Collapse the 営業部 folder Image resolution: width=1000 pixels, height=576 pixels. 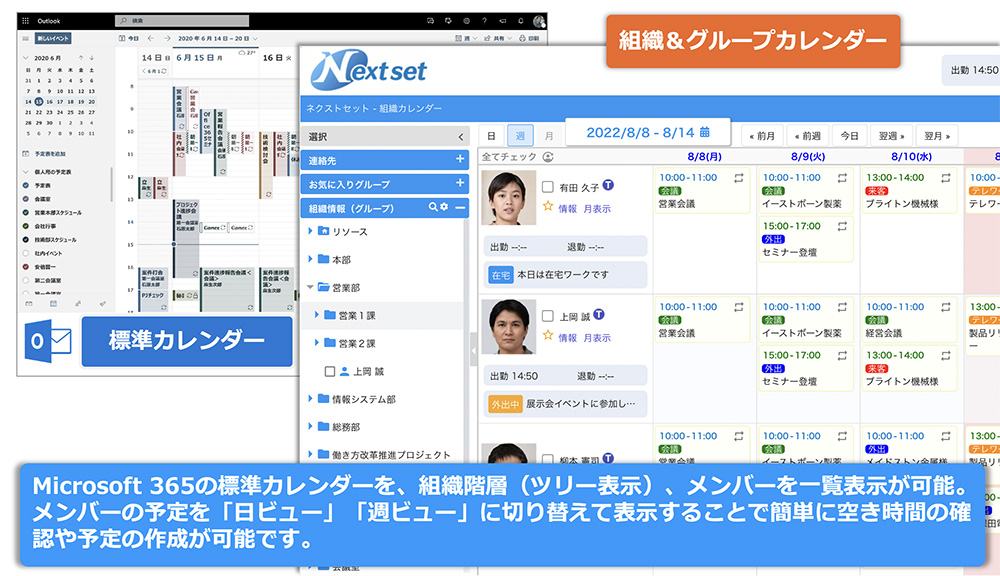click(311, 287)
